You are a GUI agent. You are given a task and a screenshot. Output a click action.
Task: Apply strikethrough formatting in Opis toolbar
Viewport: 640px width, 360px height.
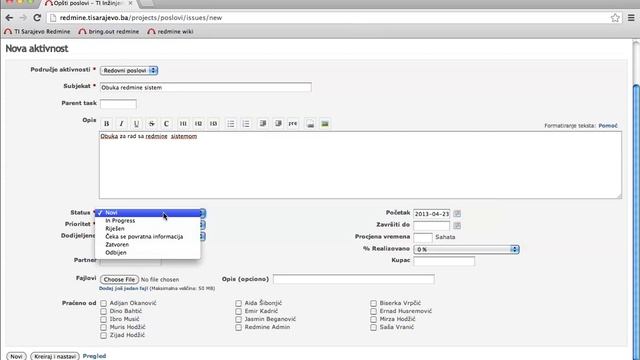pyautogui.click(x=151, y=123)
